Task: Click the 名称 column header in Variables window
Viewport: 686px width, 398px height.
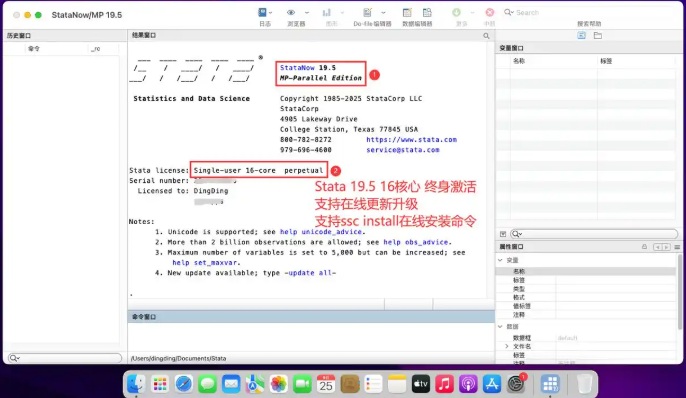Action: (518, 61)
